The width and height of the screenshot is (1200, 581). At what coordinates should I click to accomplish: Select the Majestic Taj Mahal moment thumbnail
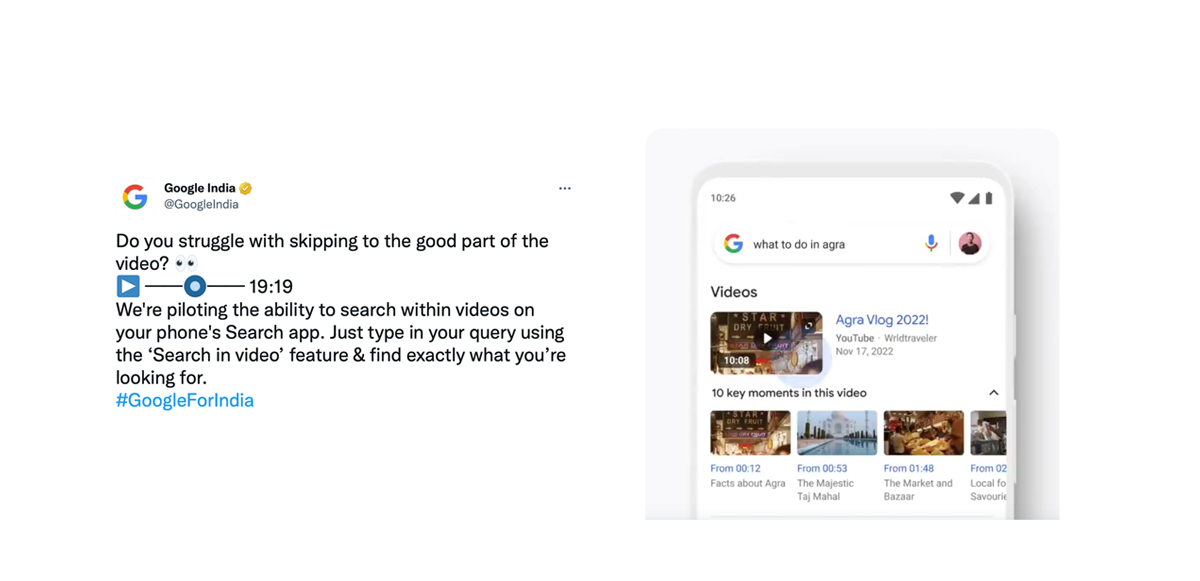point(837,433)
